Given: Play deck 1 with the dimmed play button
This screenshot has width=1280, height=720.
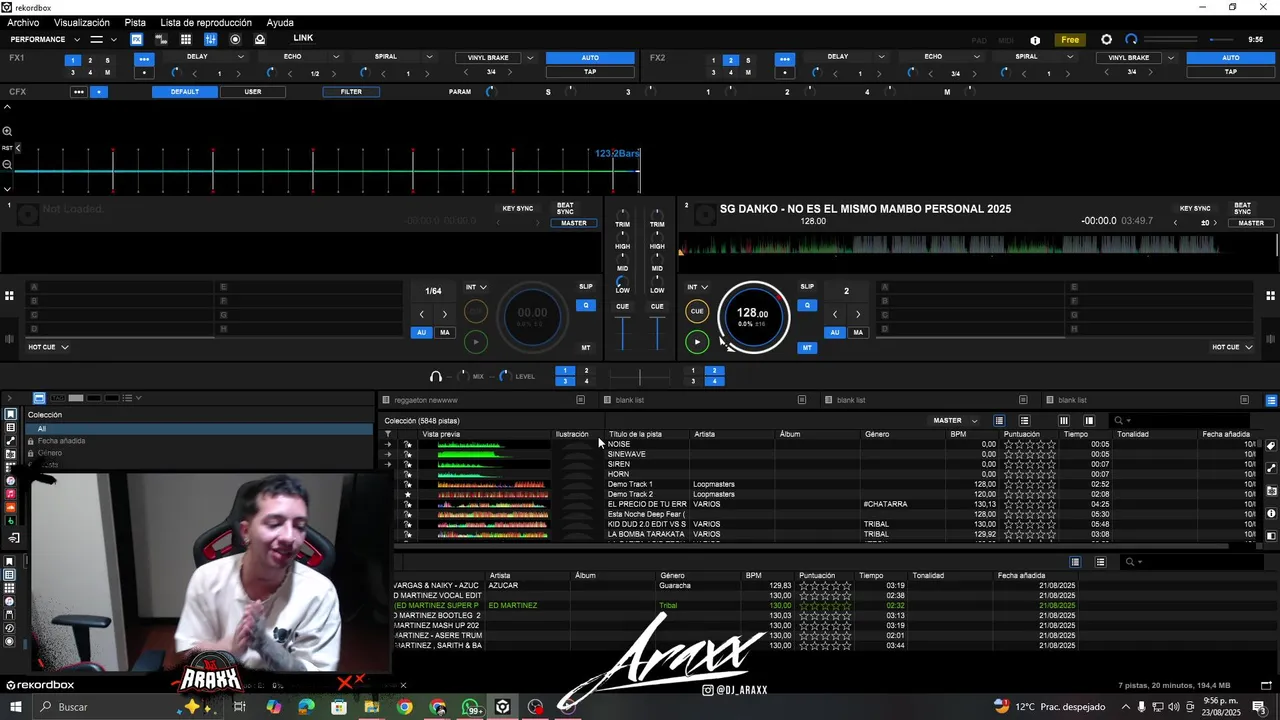Looking at the screenshot, I should [476, 342].
